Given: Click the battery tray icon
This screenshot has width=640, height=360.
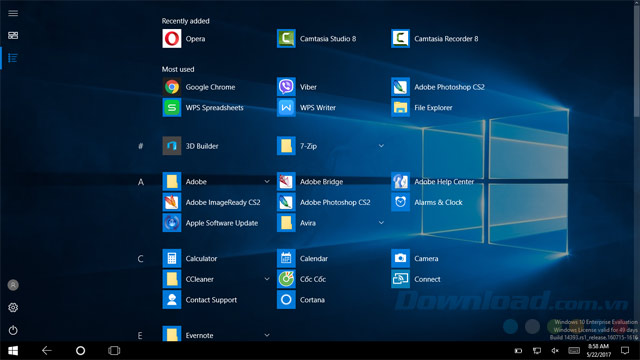Looking at the screenshot, I should [x=518, y=351].
